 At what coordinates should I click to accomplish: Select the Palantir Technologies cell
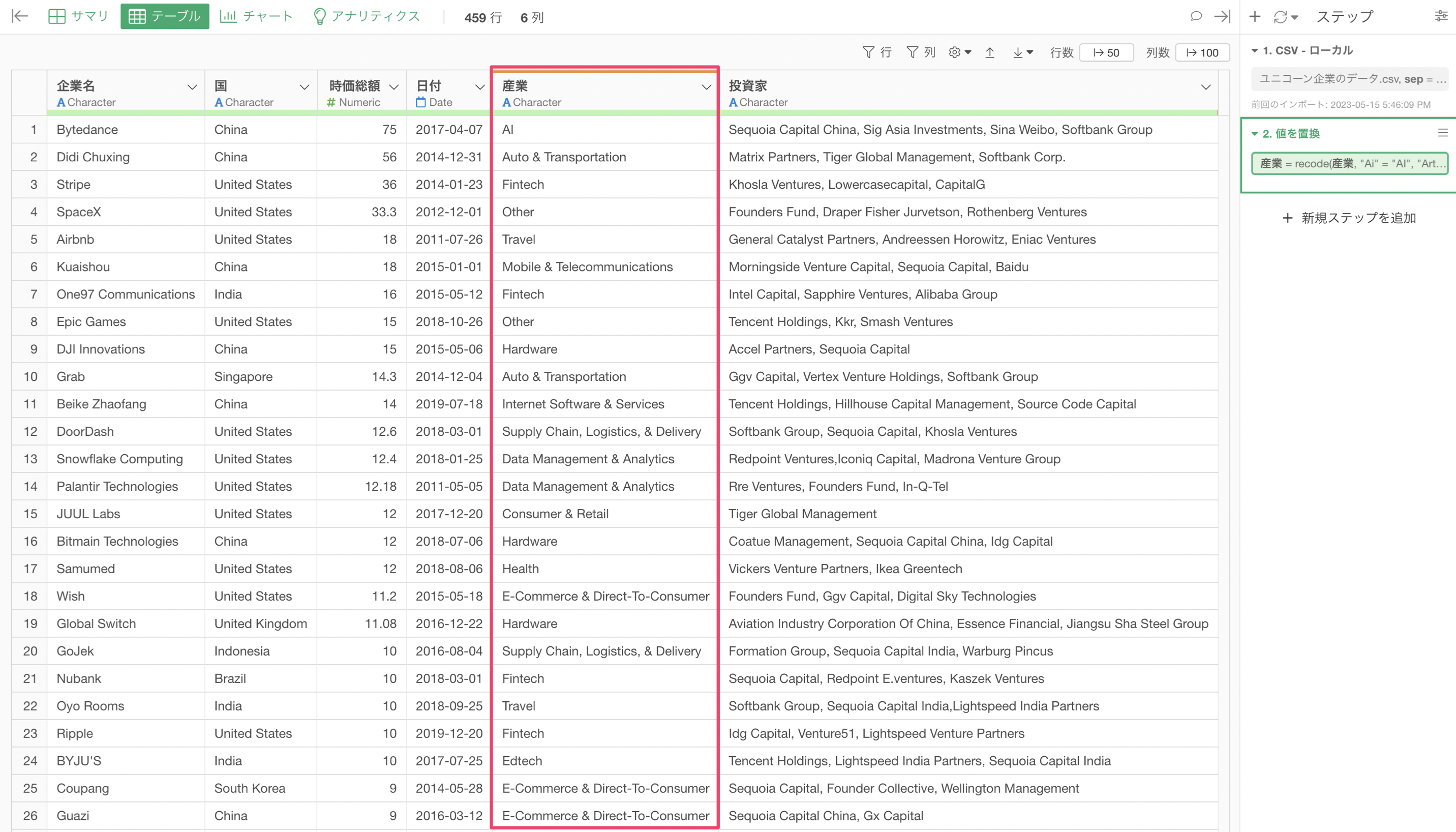[126, 486]
